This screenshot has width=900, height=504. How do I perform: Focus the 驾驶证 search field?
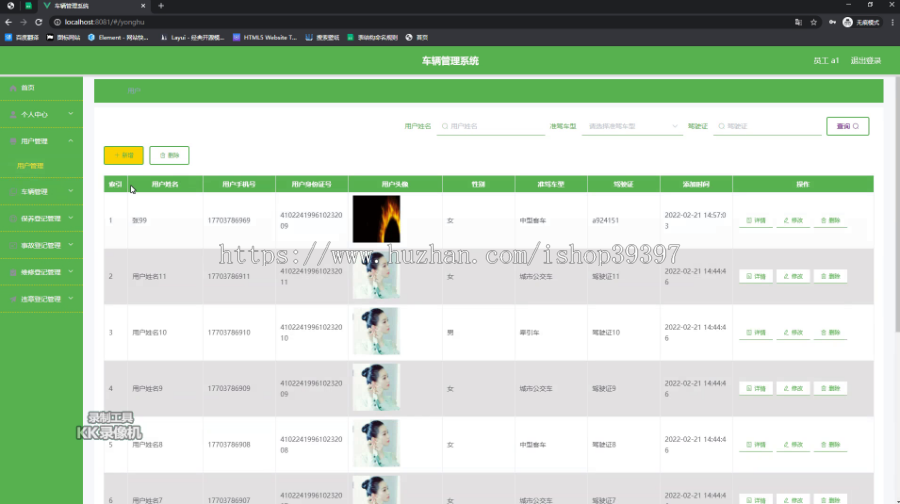coord(767,126)
